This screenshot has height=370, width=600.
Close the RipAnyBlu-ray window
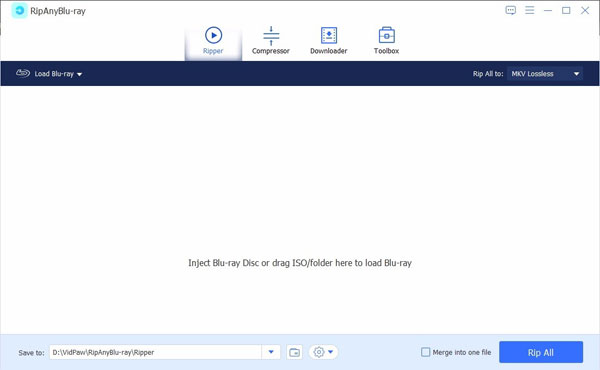point(585,10)
